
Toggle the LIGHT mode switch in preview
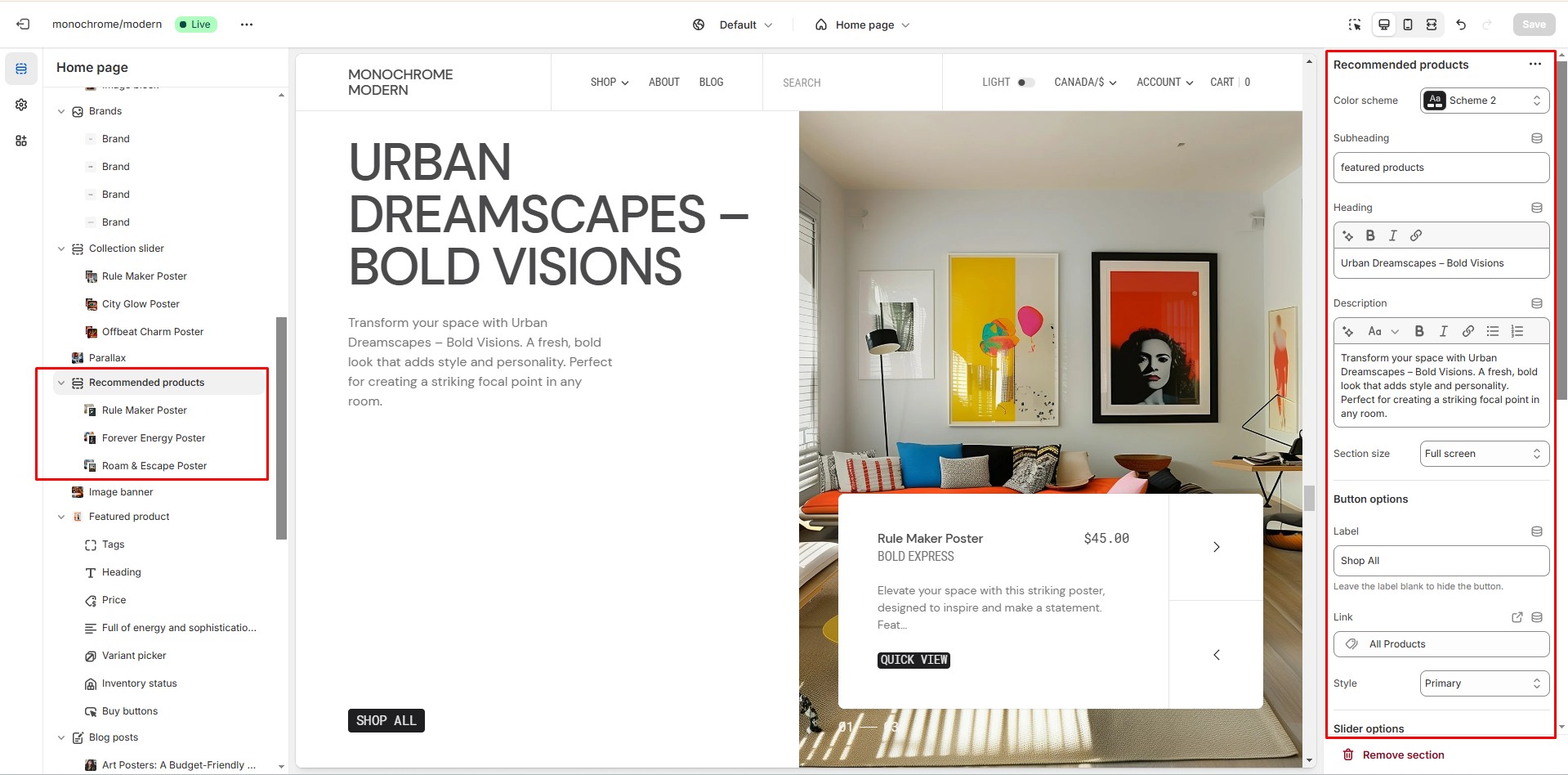pos(1026,83)
